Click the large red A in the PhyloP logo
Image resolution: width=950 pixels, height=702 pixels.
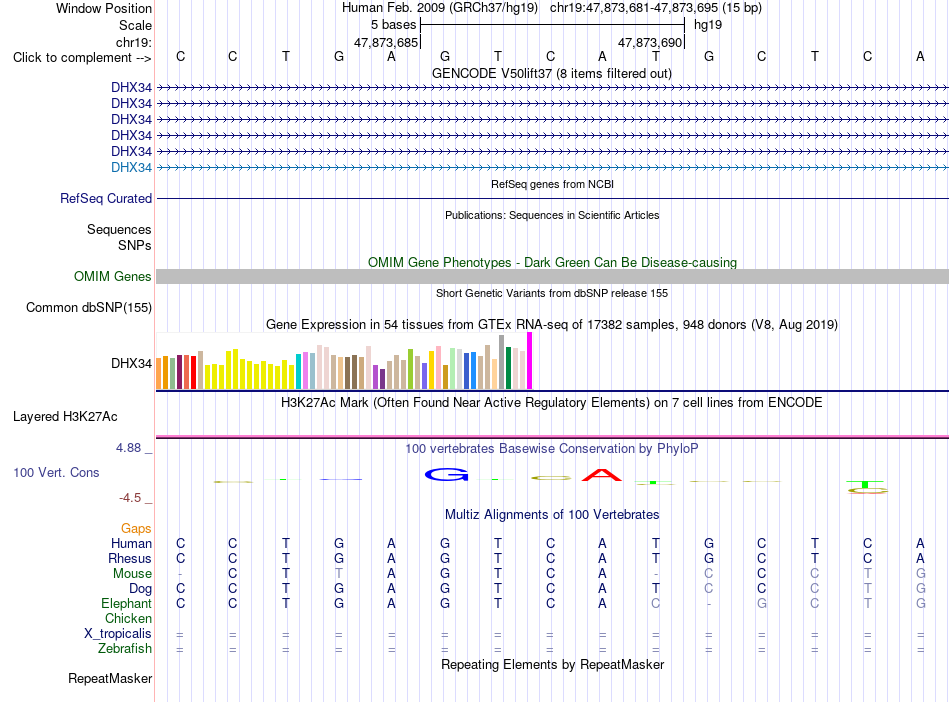(602, 475)
